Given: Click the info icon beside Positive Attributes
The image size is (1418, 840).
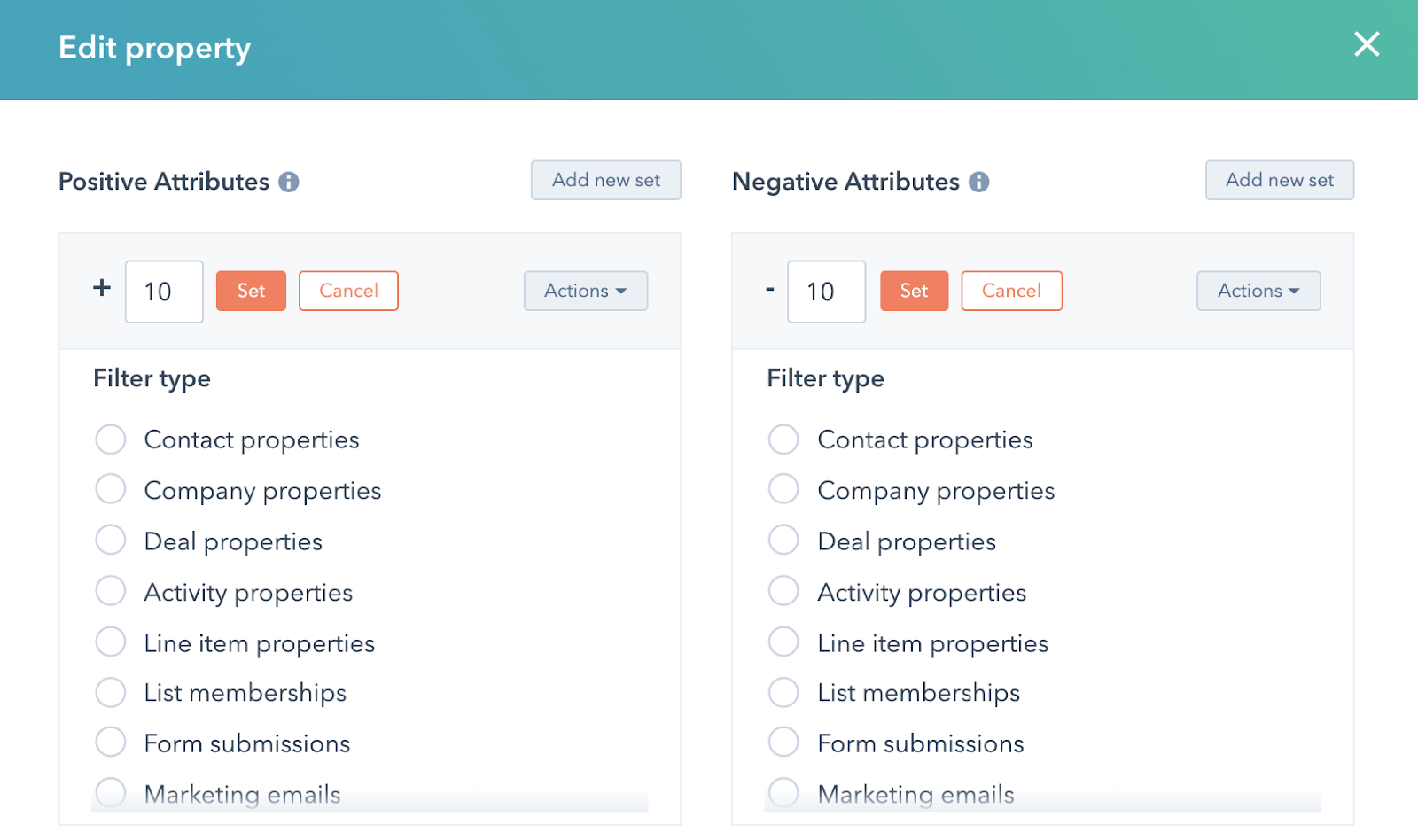Looking at the screenshot, I should point(289,182).
